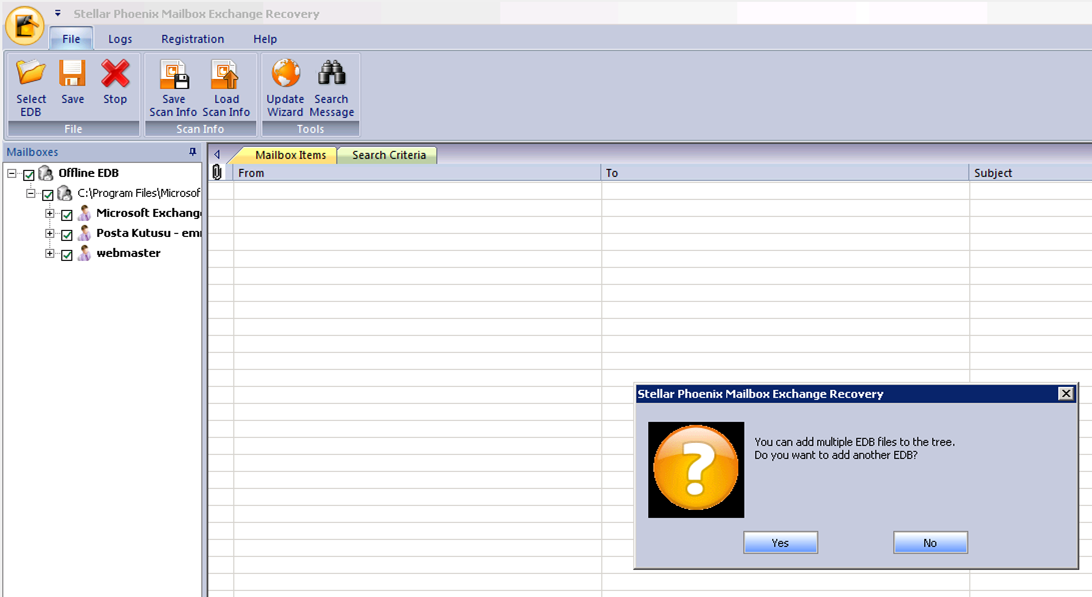Sort by the To column header
Image resolution: width=1092 pixels, height=597 pixels.
(x=785, y=173)
